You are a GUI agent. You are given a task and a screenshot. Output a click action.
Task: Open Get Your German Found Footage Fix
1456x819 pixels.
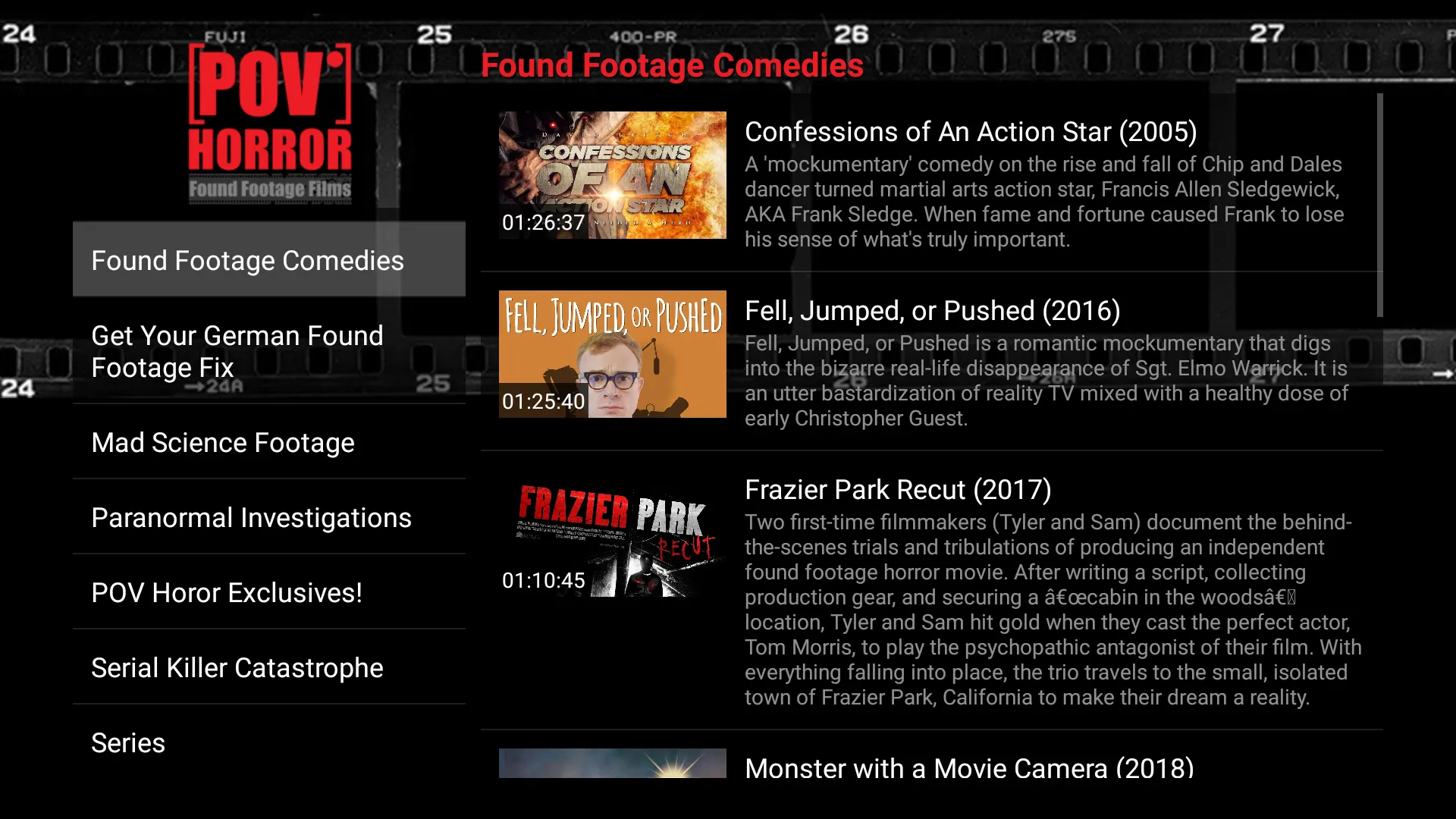(x=237, y=350)
